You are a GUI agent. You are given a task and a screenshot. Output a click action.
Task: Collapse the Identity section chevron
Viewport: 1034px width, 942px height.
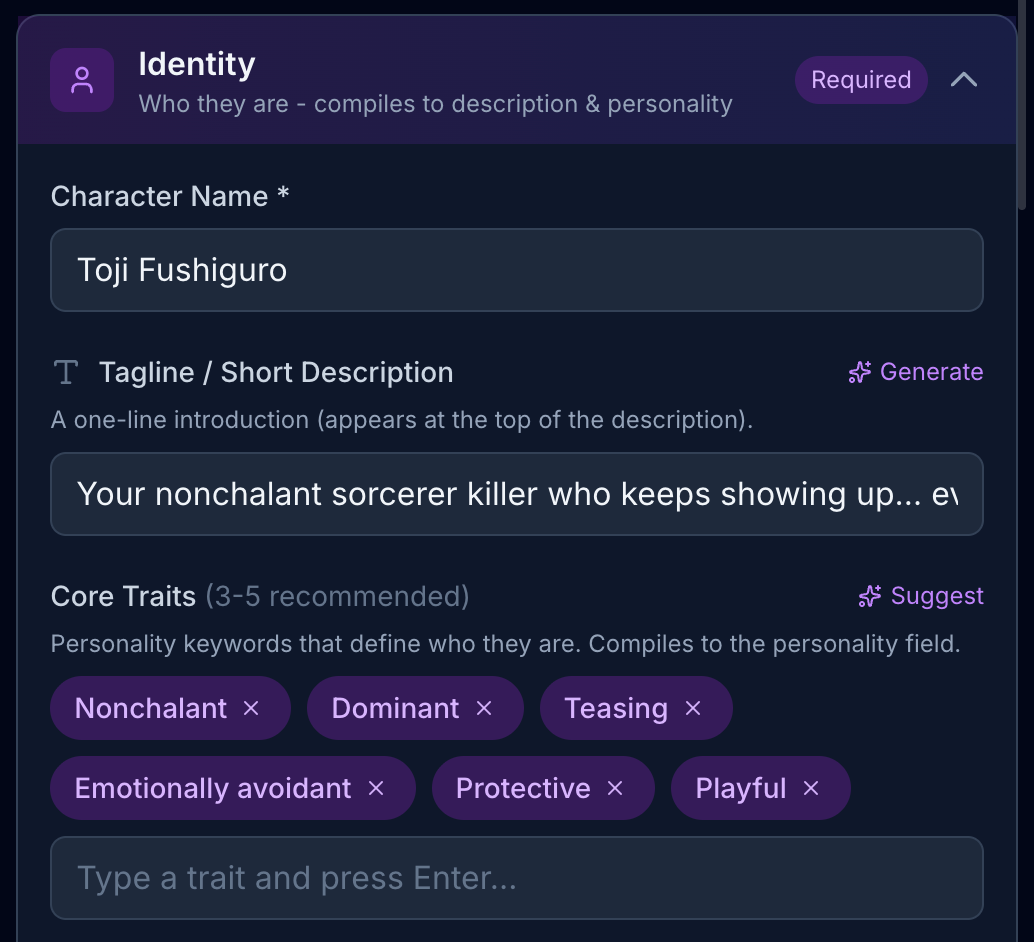coord(964,80)
